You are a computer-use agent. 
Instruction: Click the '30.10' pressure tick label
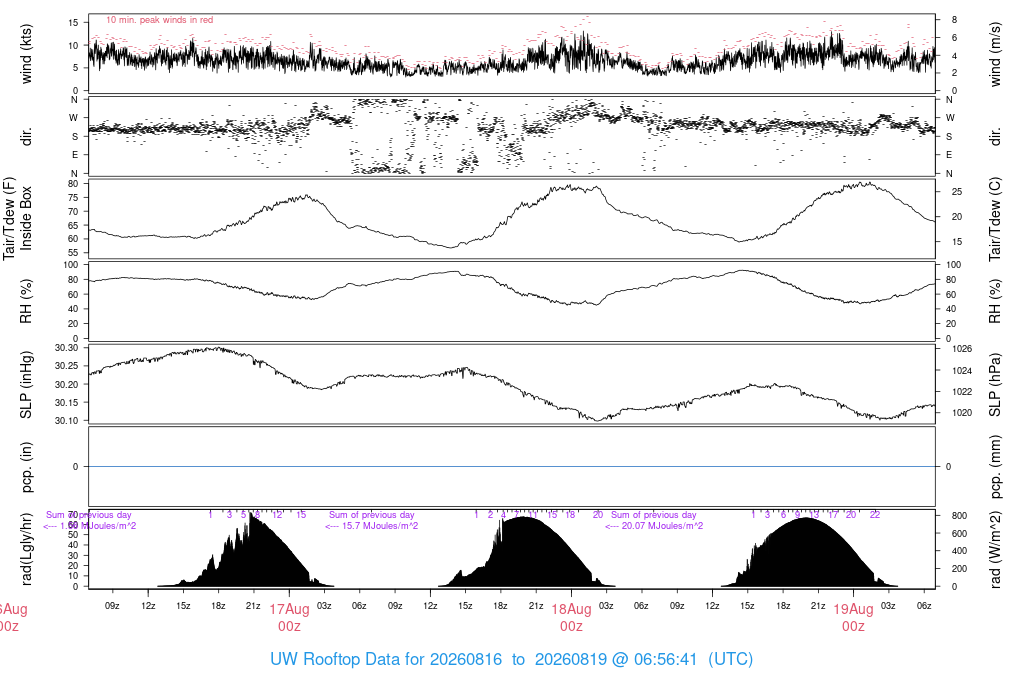coord(66,421)
